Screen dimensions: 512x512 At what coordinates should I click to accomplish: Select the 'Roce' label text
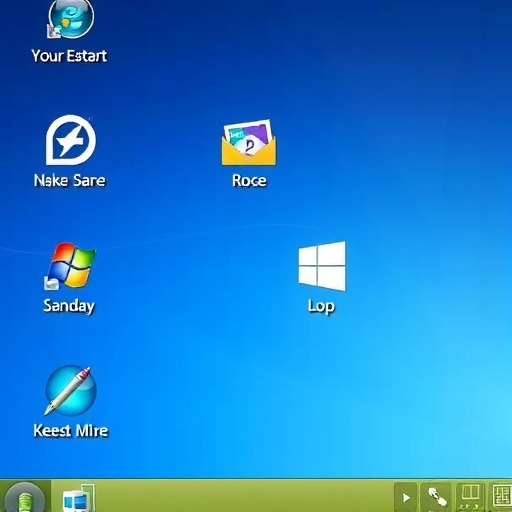click(249, 181)
